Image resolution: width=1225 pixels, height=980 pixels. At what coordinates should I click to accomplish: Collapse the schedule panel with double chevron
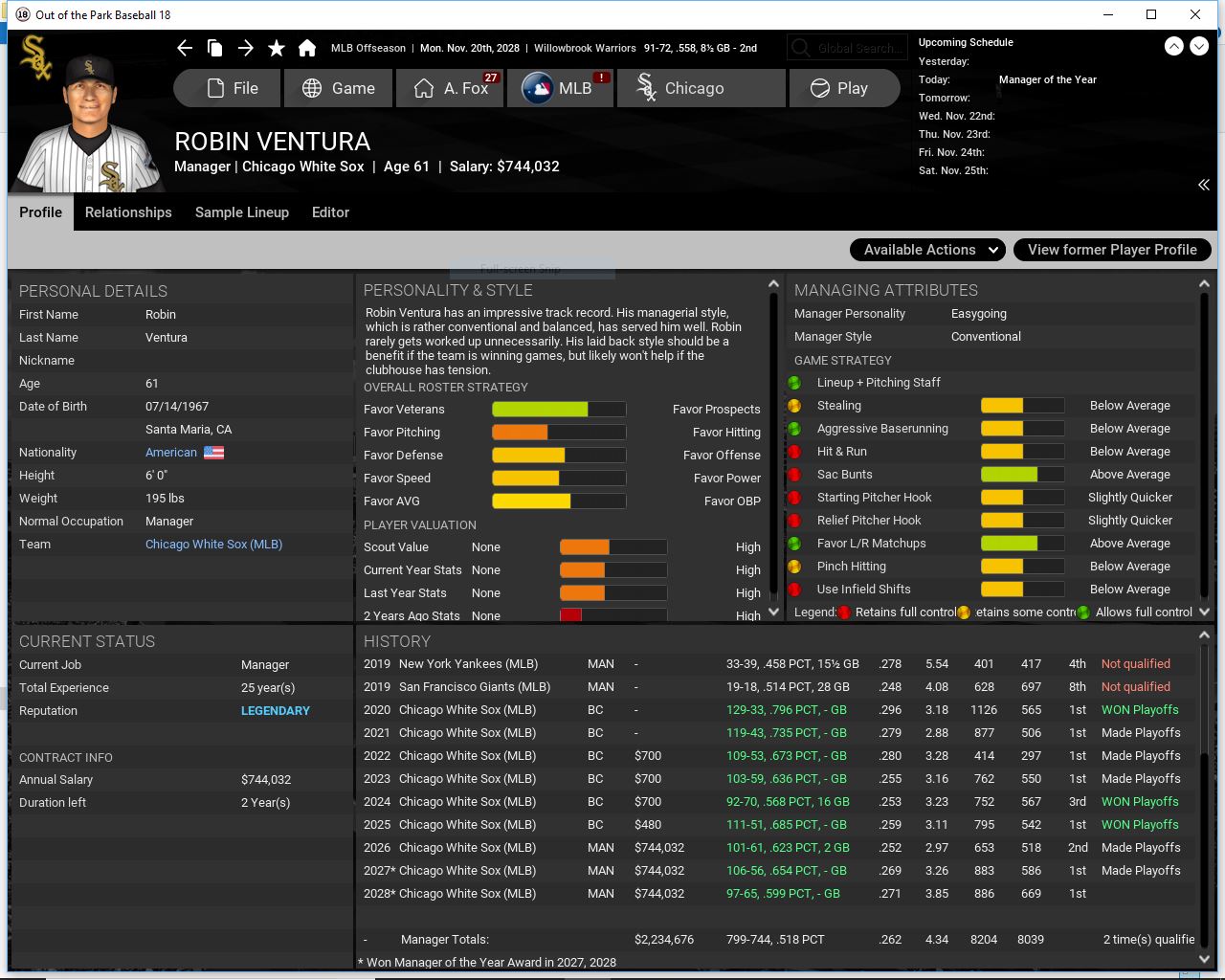tap(1203, 185)
